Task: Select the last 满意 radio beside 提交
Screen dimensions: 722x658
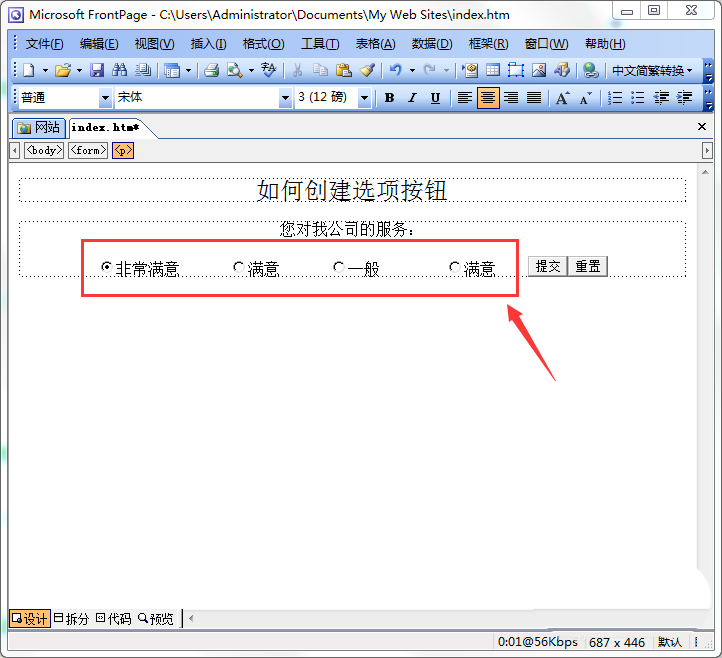Action: 454,267
